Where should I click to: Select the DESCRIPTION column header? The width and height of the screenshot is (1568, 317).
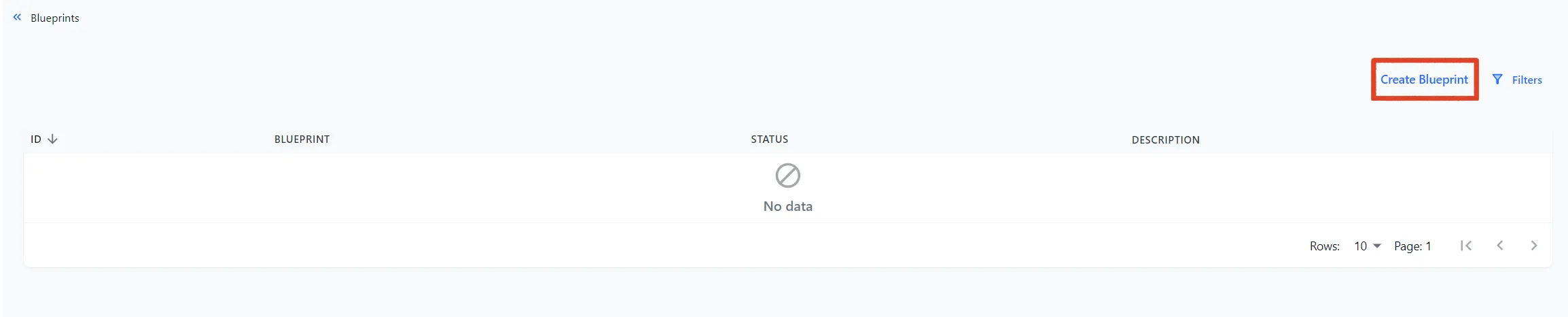click(x=1165, y=140)
